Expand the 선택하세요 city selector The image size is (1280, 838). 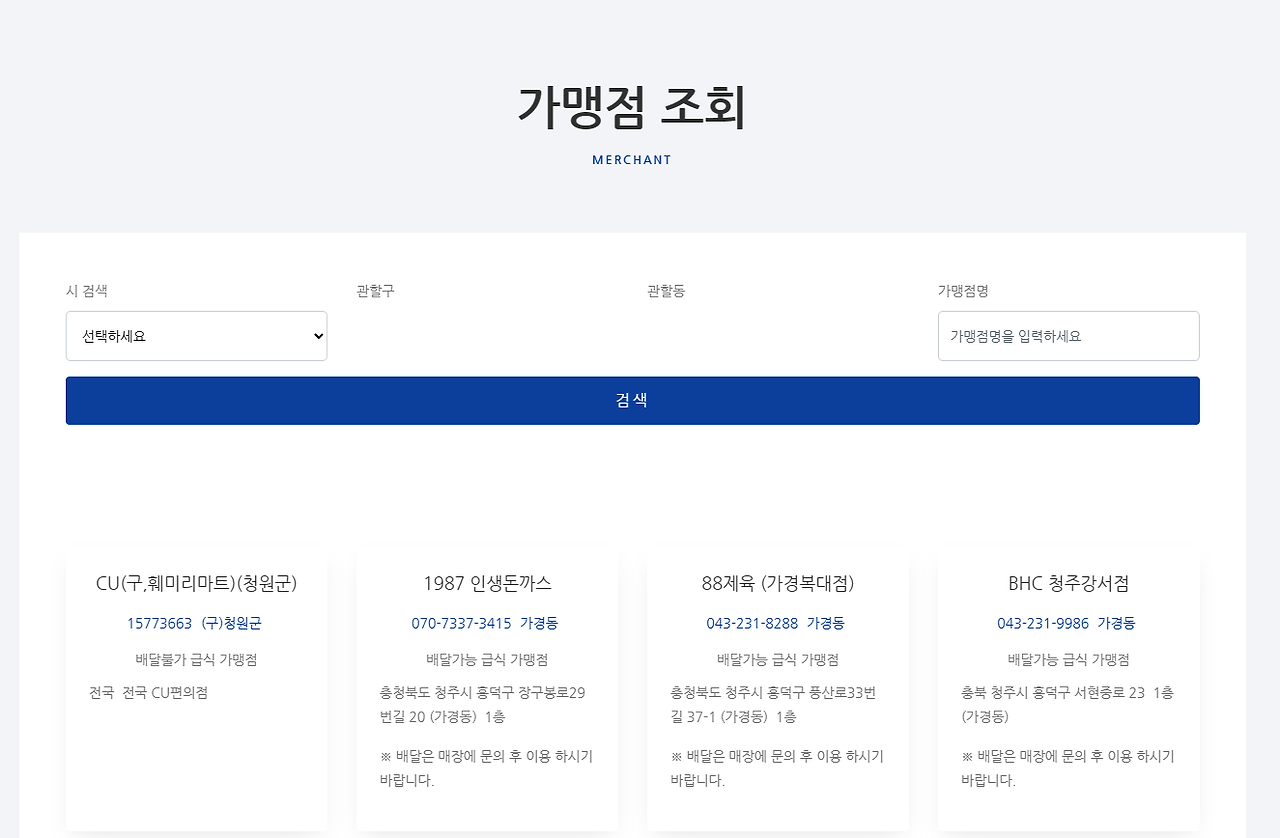click(196, 336)
